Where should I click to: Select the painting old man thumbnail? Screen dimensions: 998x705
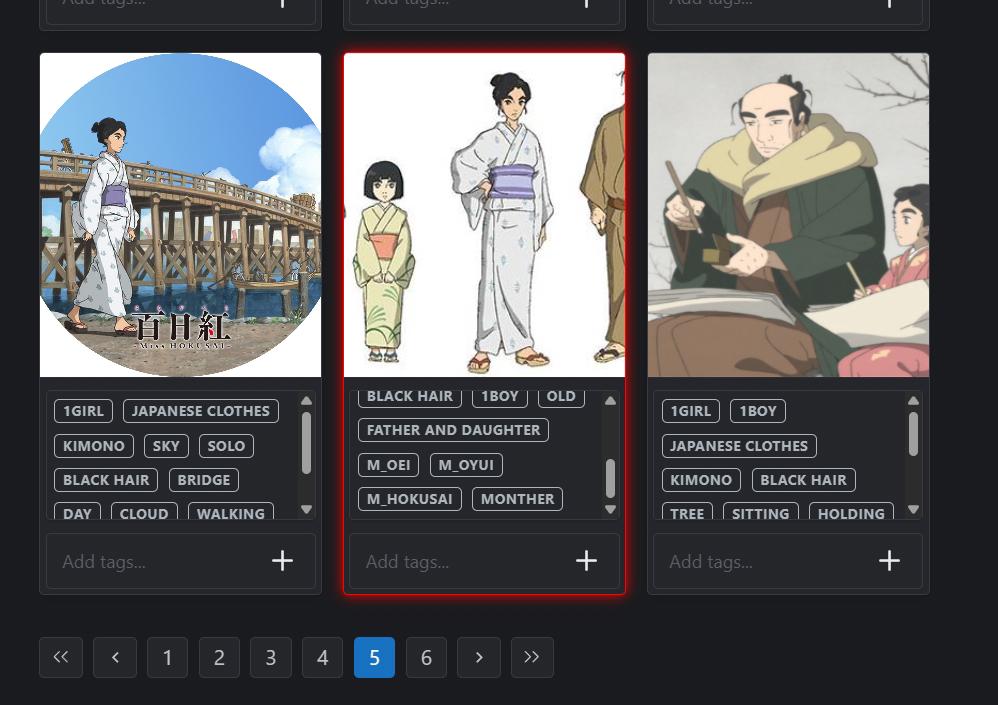pyautogui.click(x=789, y=215)
